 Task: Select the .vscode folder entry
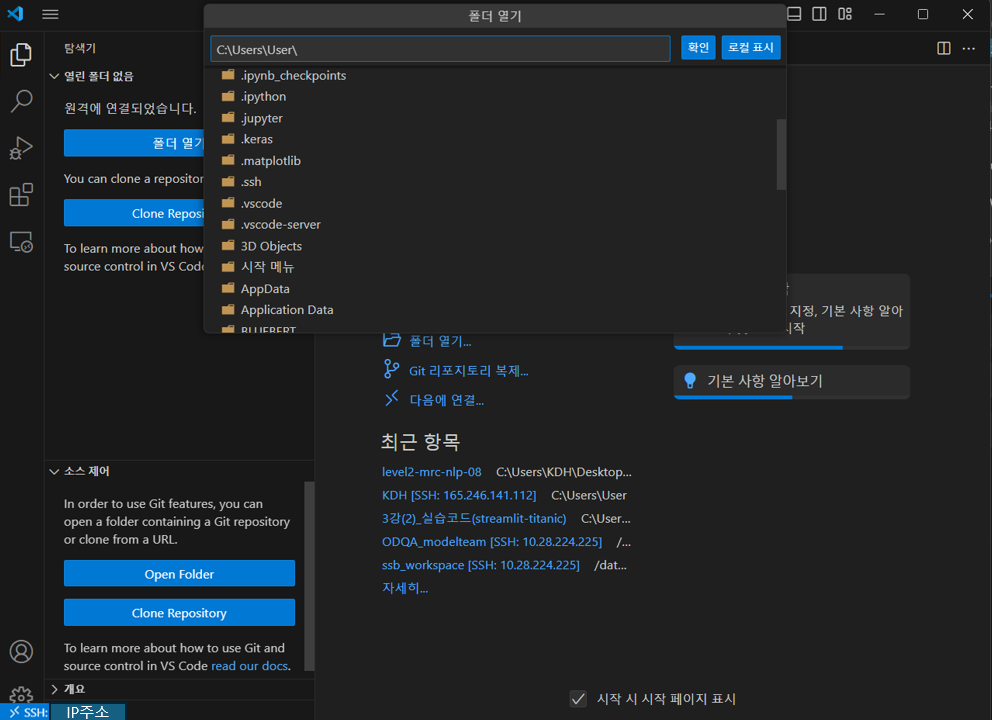click(495, 203)
